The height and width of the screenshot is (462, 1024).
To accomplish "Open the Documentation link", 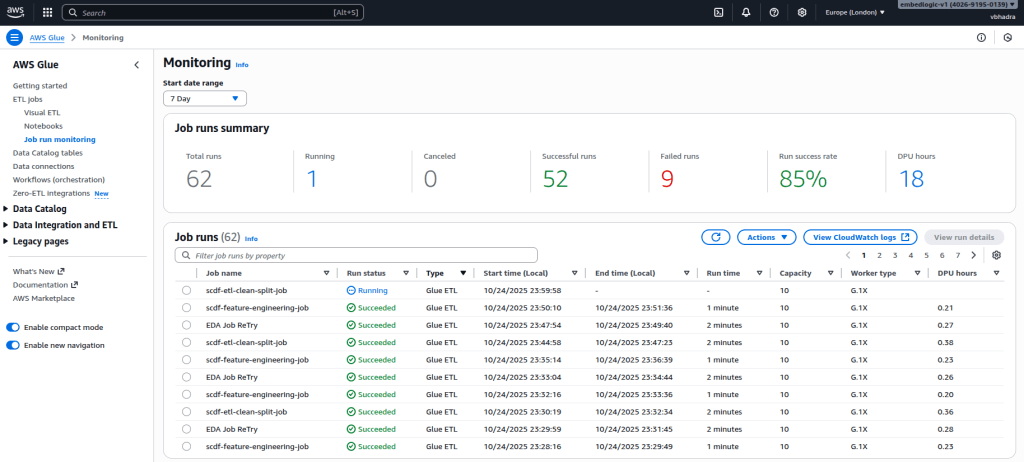I will click(x=42, y=285).
